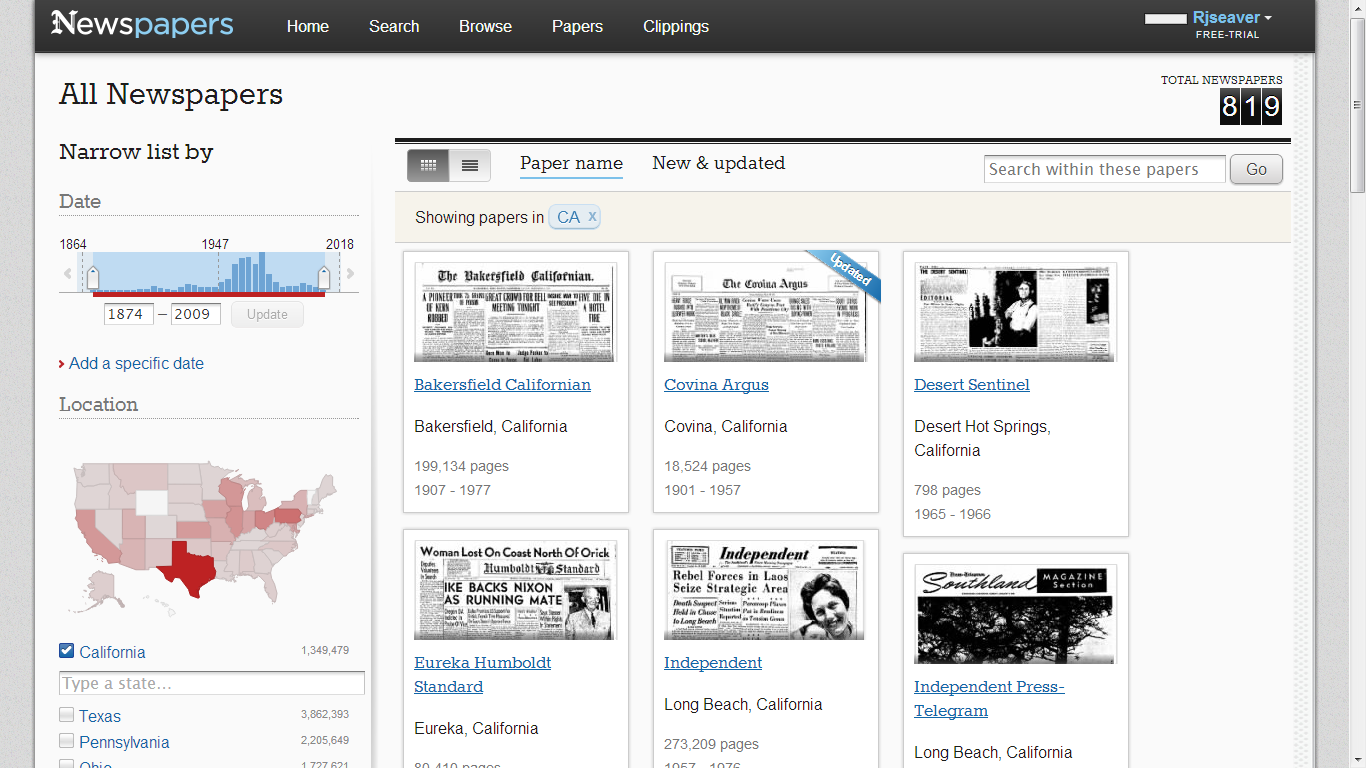Select the Paper name tab
This screenshot has height=768, width=1366.
[x=571, y=163]
